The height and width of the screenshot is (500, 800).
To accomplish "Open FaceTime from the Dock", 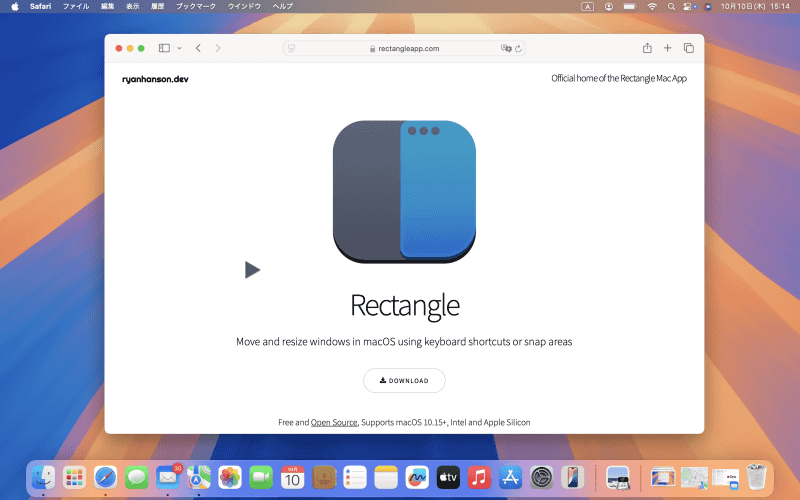I will click(261, 478).
